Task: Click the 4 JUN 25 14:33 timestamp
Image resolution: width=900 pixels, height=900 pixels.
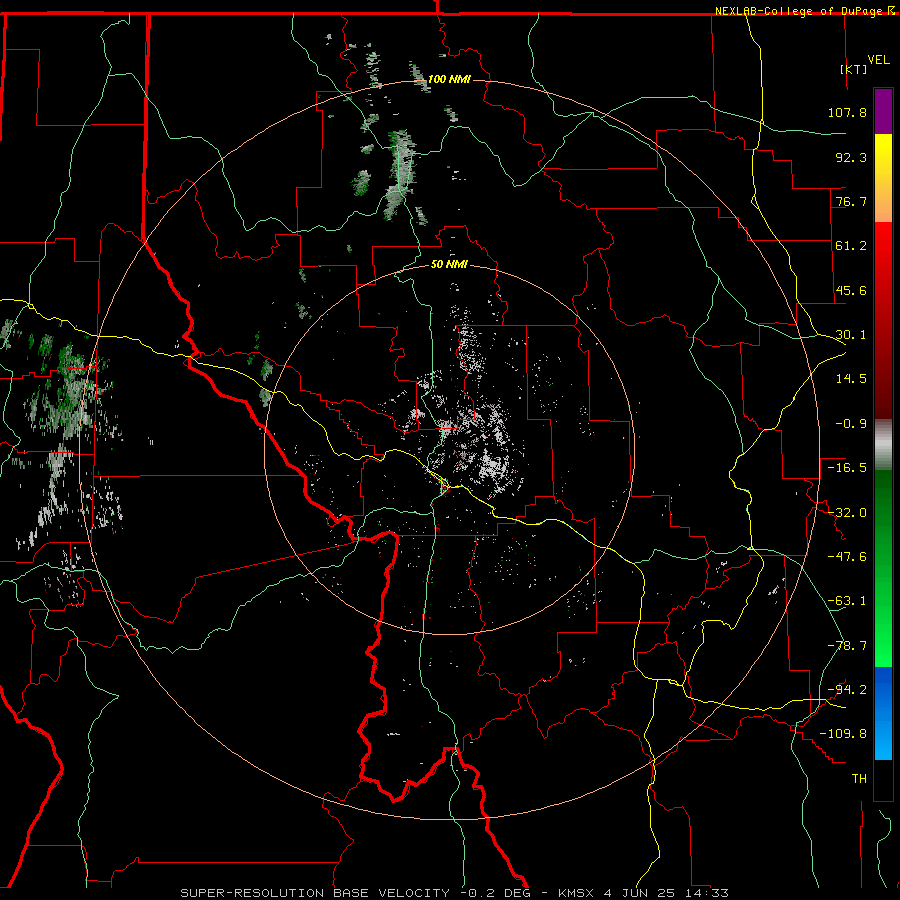Action: [666, 893]
